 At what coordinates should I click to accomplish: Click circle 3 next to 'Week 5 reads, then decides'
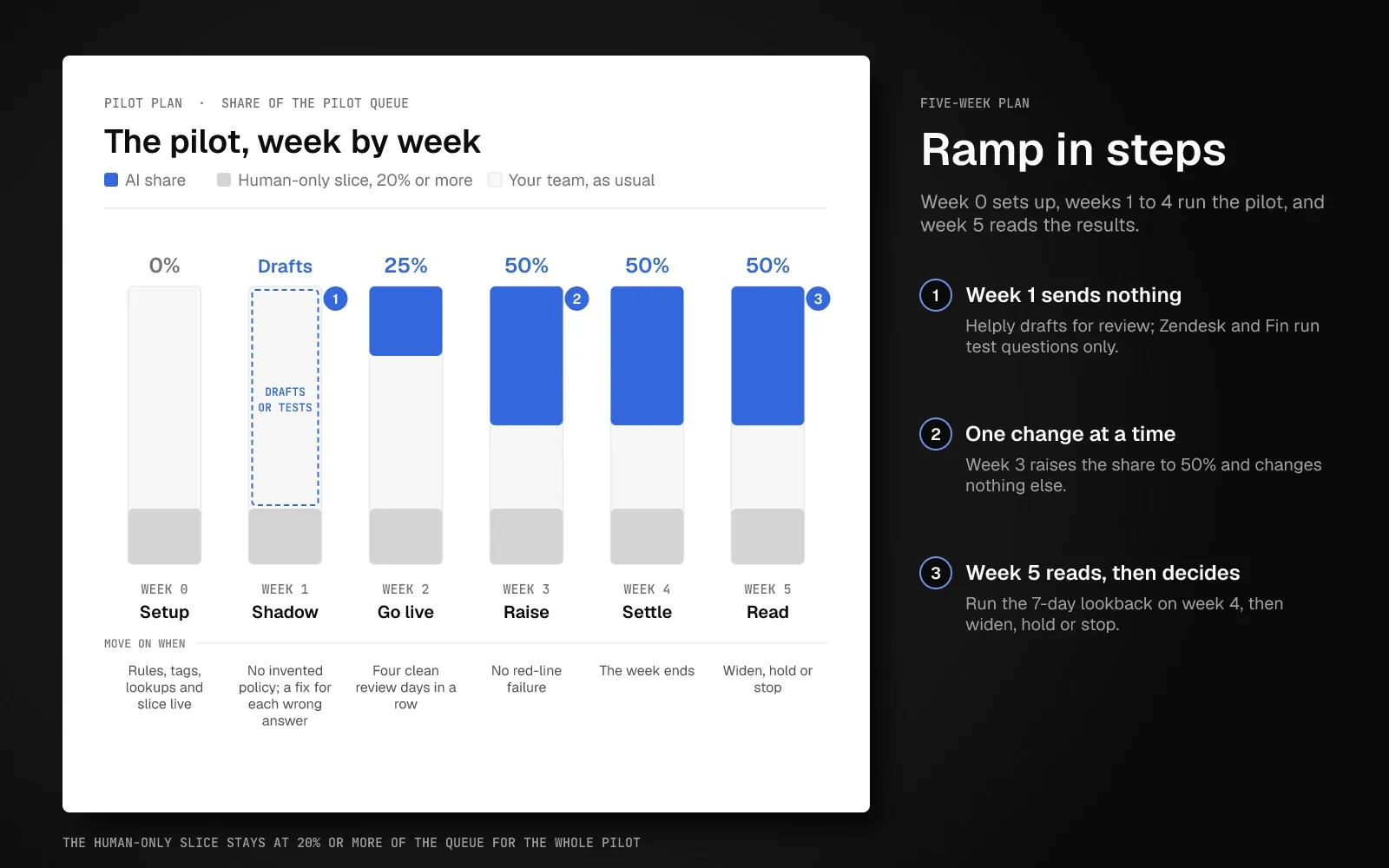pyautogui.click(x=936, y=573)
